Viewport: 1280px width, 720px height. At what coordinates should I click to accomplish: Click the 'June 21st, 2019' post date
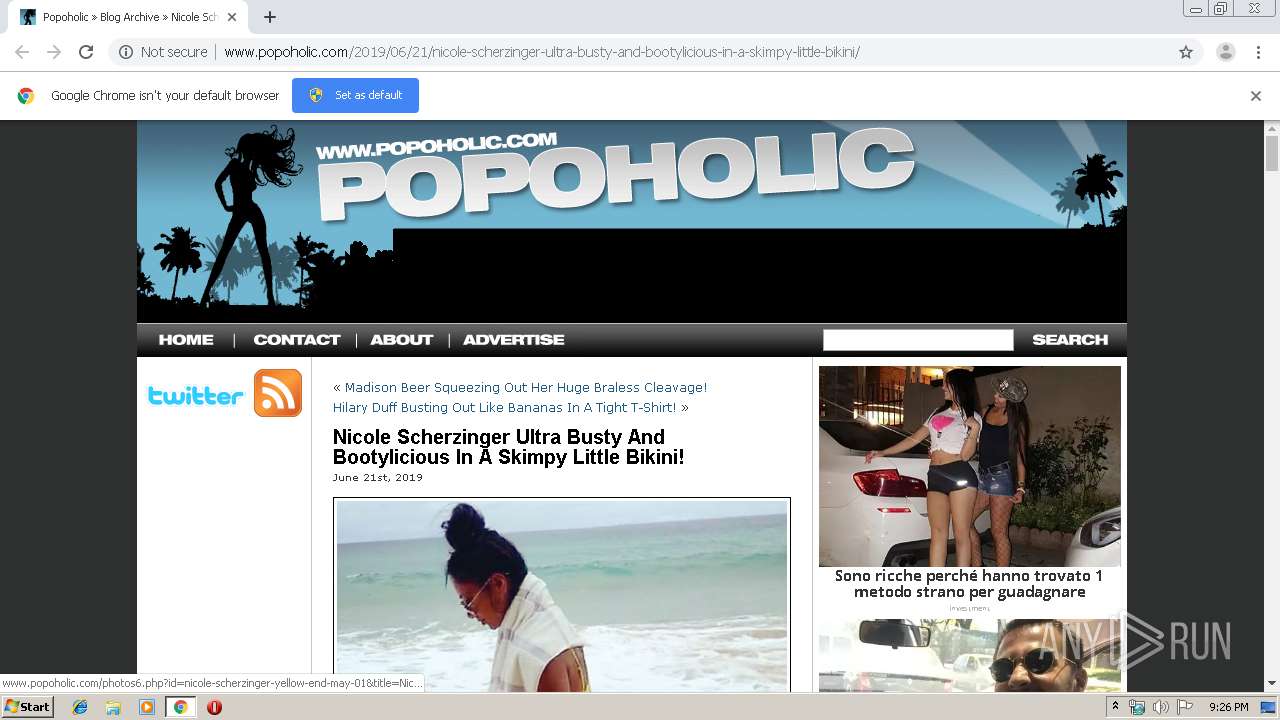click(378, 478)
